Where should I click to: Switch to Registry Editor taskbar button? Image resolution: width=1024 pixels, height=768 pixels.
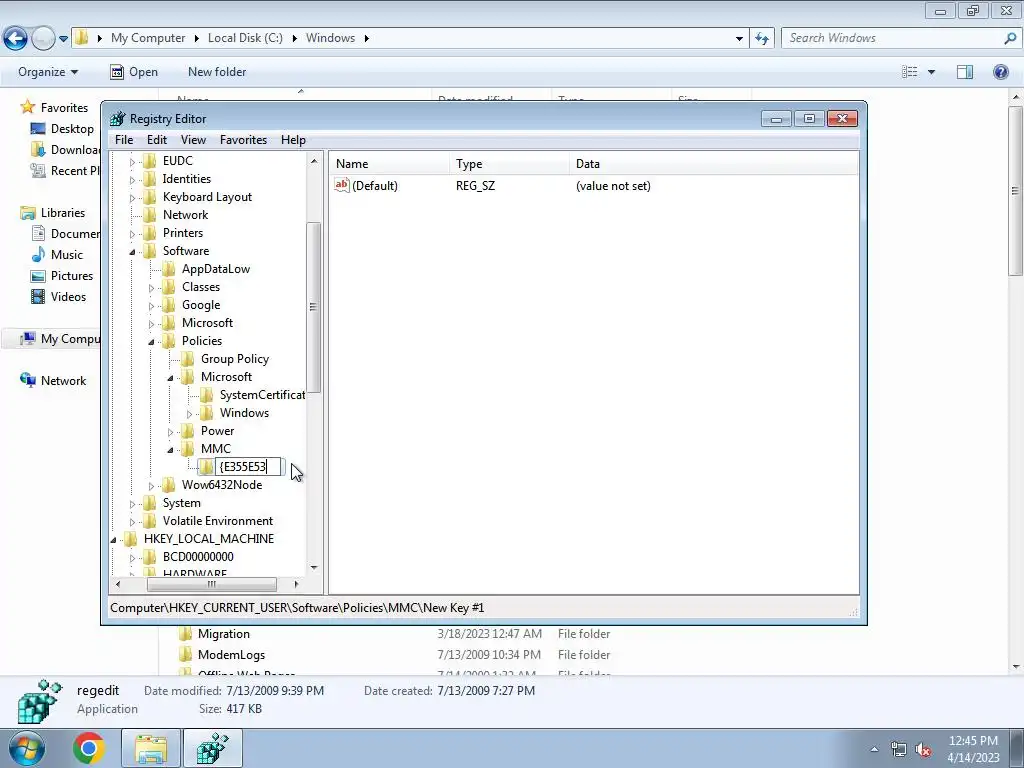pyautogui.click(x=213, y=748)
